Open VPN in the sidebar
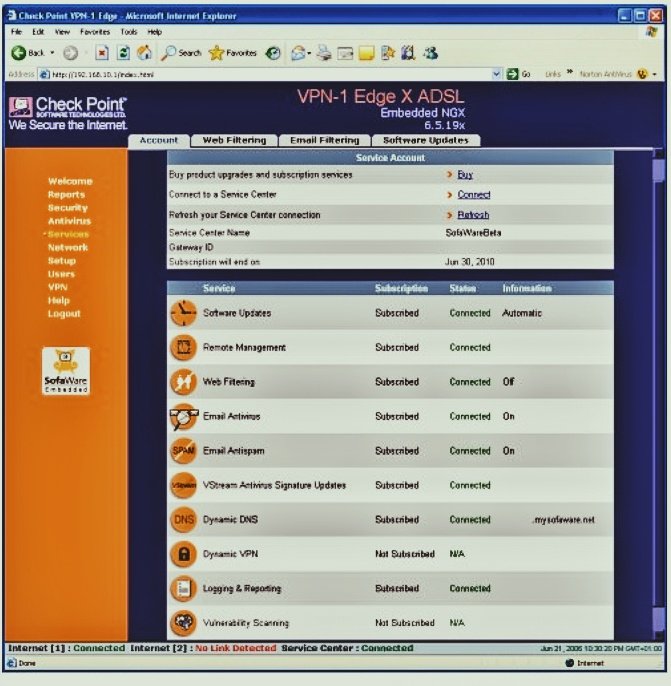This screenshot has width=671, height=686. pyautogui.click(x=58, y=287)
